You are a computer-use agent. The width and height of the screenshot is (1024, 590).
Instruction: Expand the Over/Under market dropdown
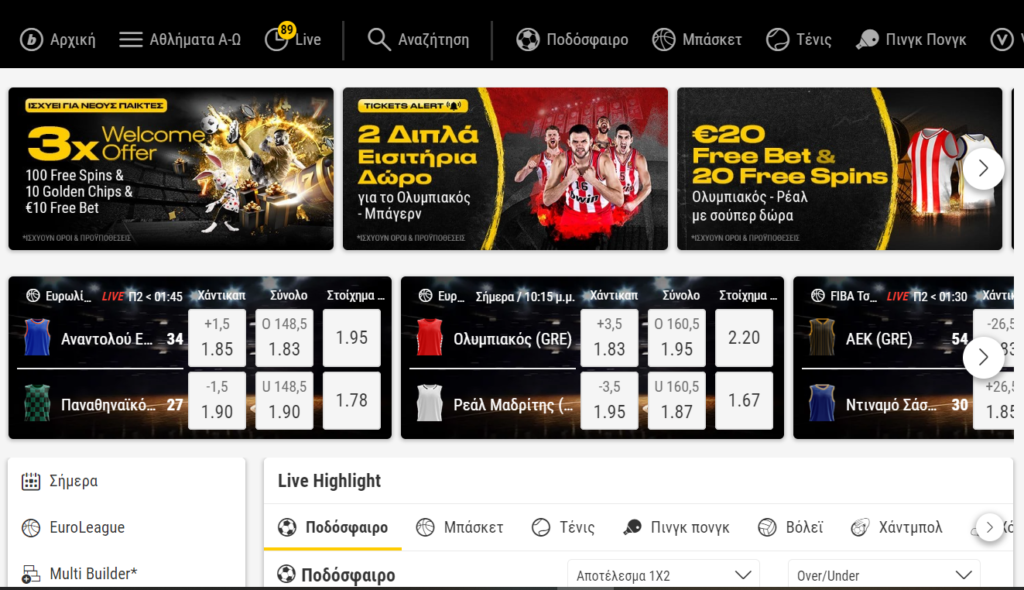(884, 575)
